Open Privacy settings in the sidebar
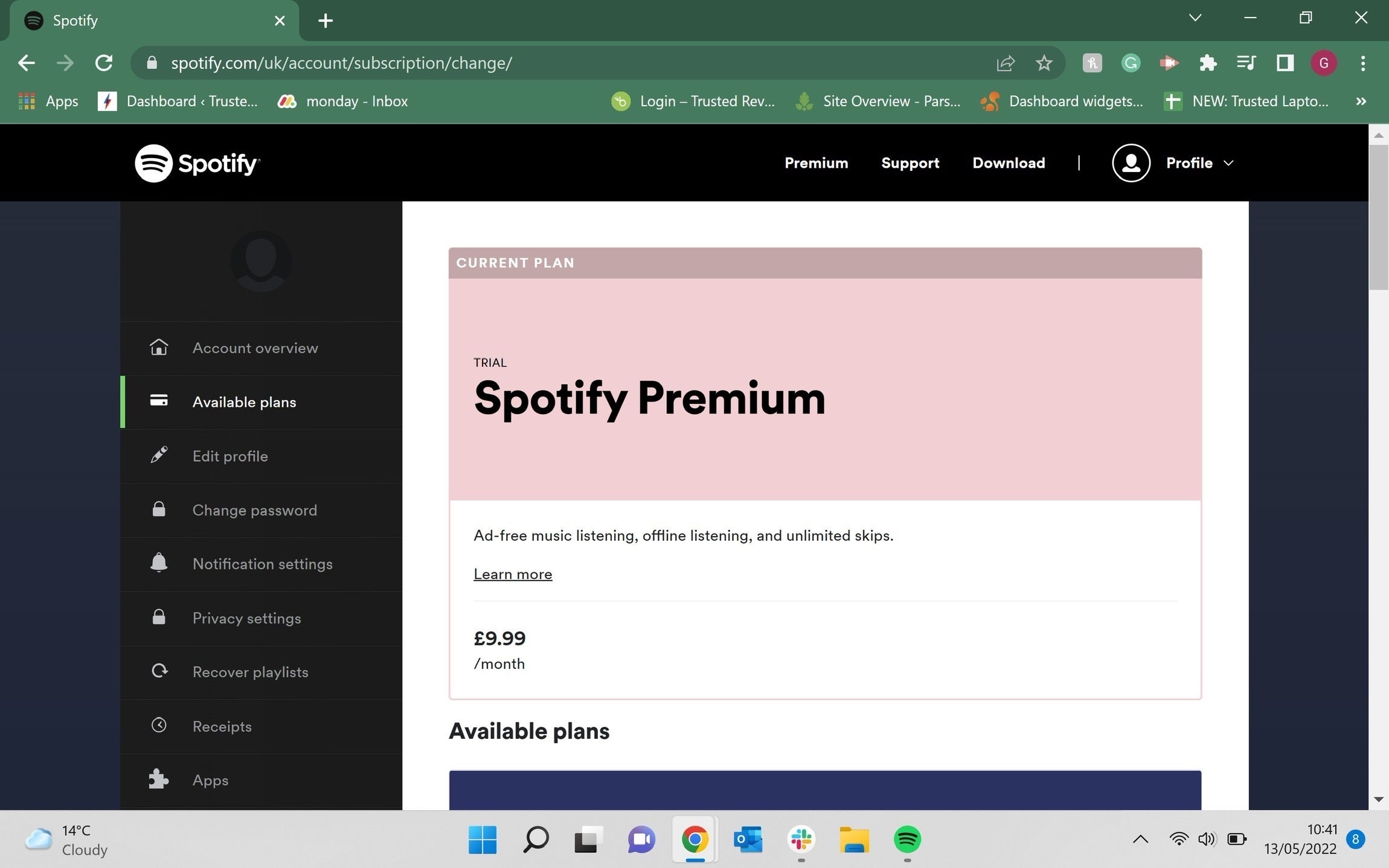1389x868 pixels. click(261, 617)
